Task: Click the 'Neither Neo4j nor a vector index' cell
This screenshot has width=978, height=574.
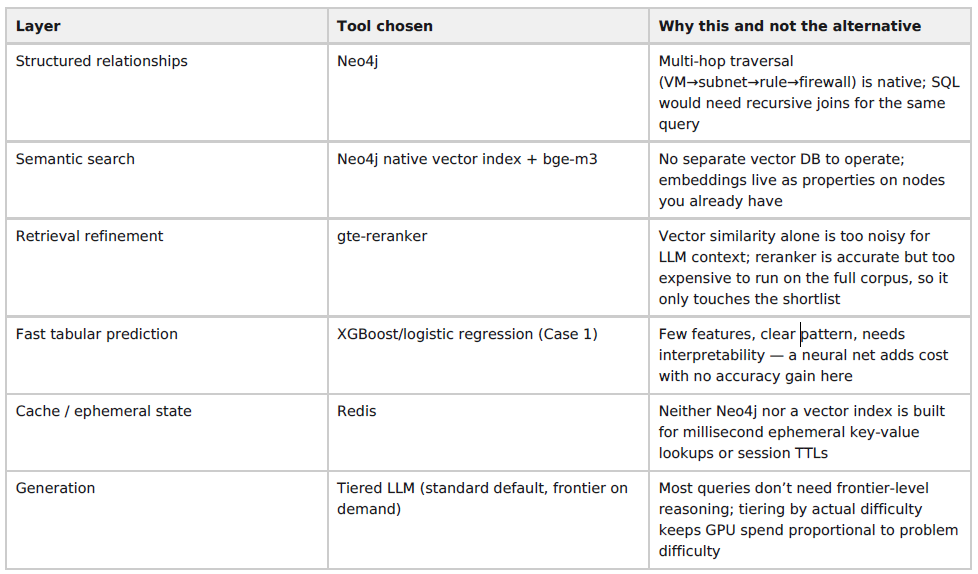Action: pyautogui.click(x=810, y=432)
